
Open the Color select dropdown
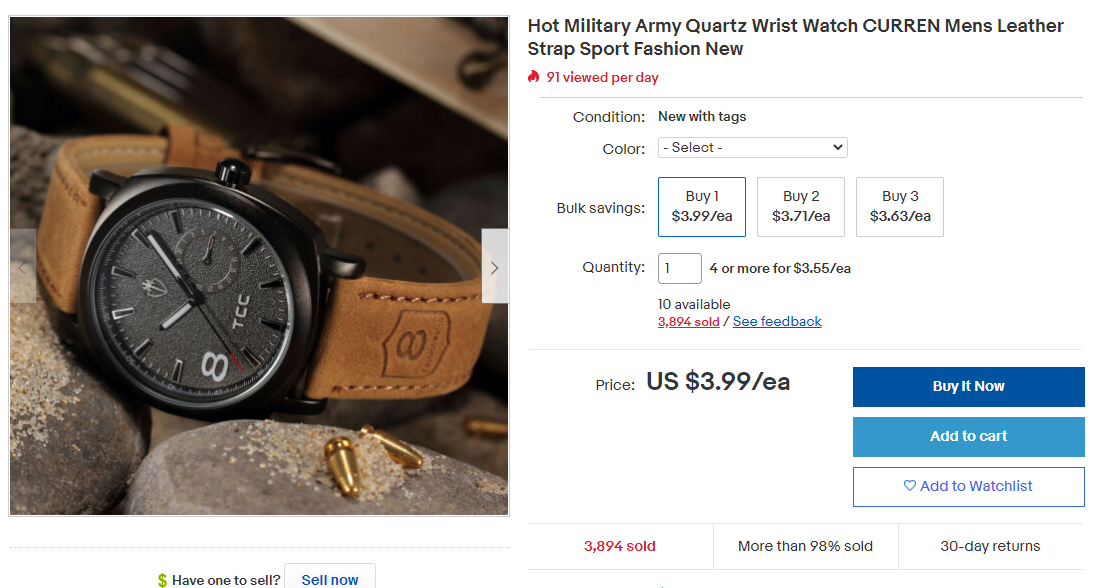(752, 148)
